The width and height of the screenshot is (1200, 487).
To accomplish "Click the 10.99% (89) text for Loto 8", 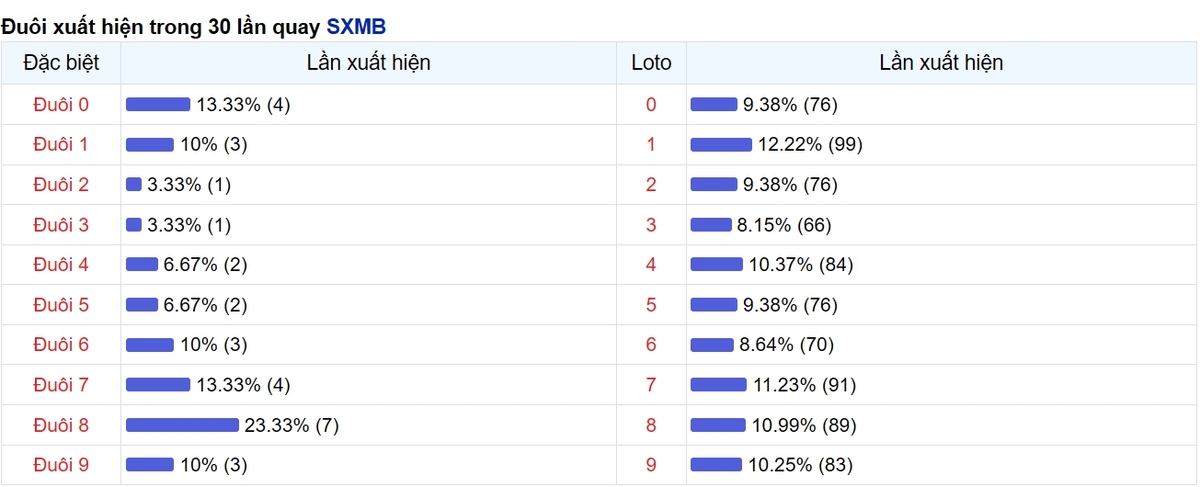I will click(804, 425).
